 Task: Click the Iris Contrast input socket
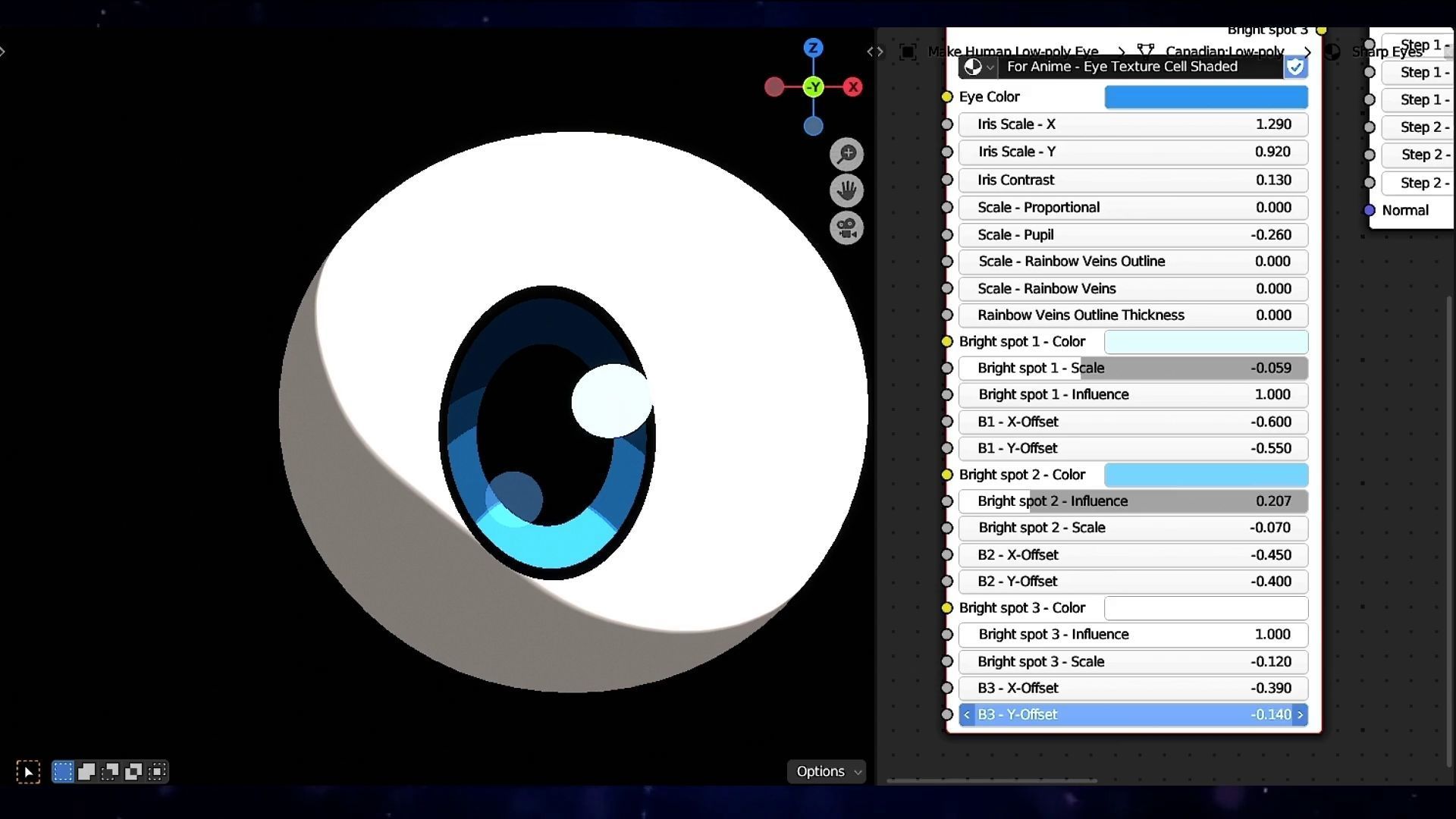(x=946, y=180)
